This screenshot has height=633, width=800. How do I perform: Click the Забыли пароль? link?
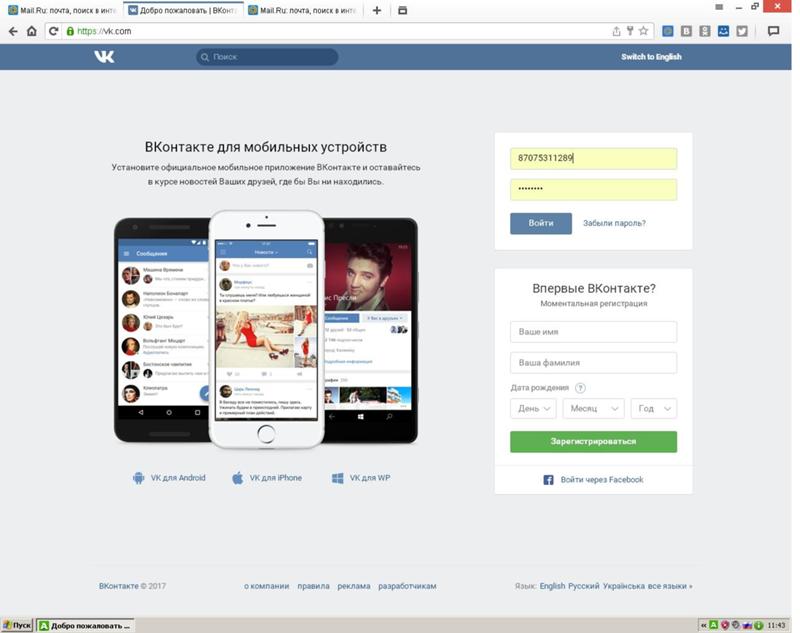[614, 223]
